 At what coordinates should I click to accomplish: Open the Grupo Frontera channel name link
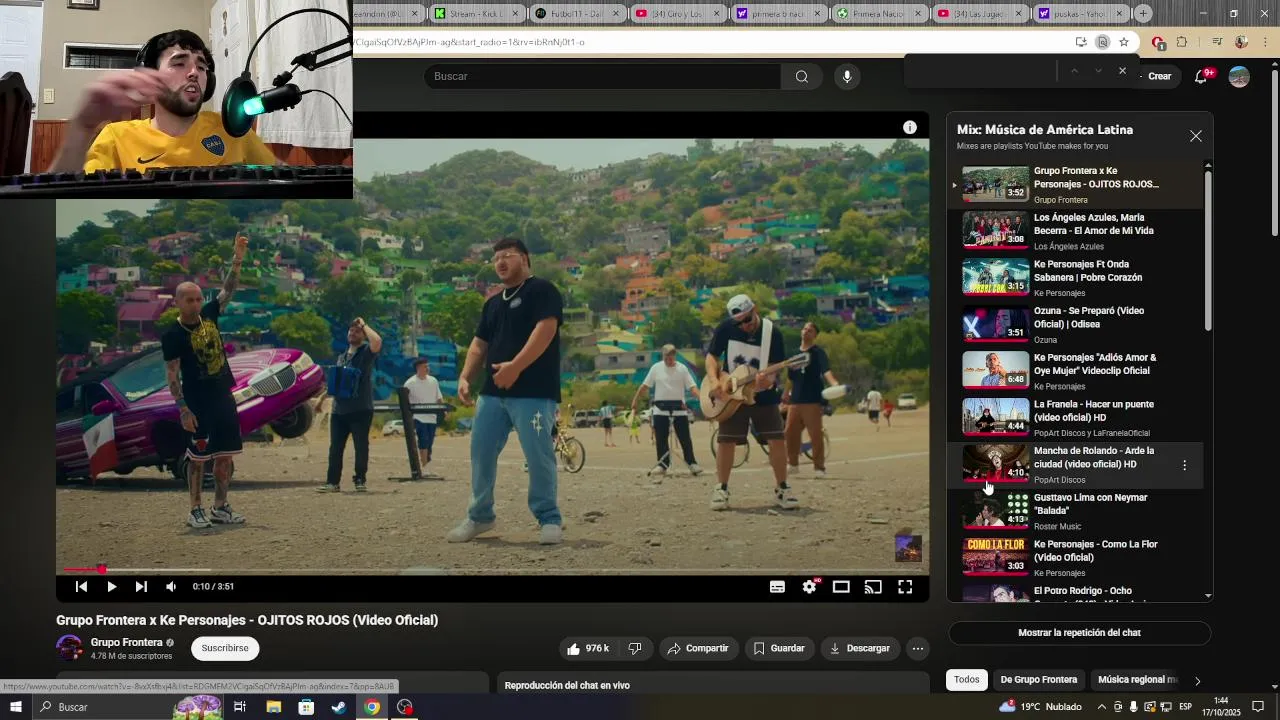[x=126, y=643]
